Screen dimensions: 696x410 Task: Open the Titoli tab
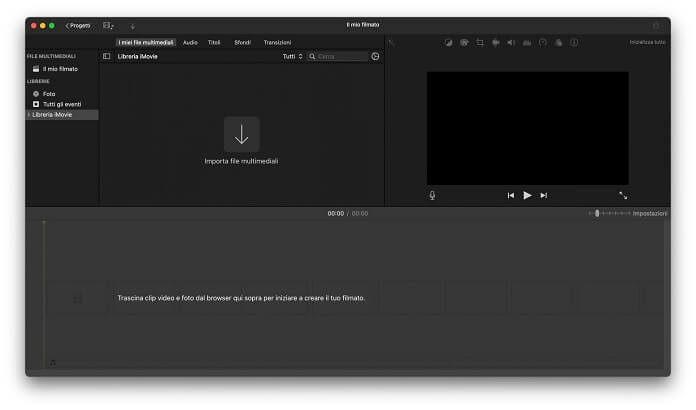[214, 43]
